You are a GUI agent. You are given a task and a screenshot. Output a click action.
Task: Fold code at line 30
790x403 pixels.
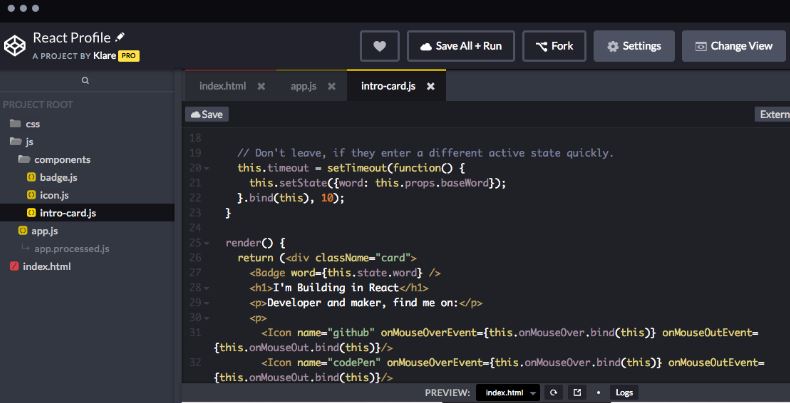pyautogui.click(x=207, y=318)
